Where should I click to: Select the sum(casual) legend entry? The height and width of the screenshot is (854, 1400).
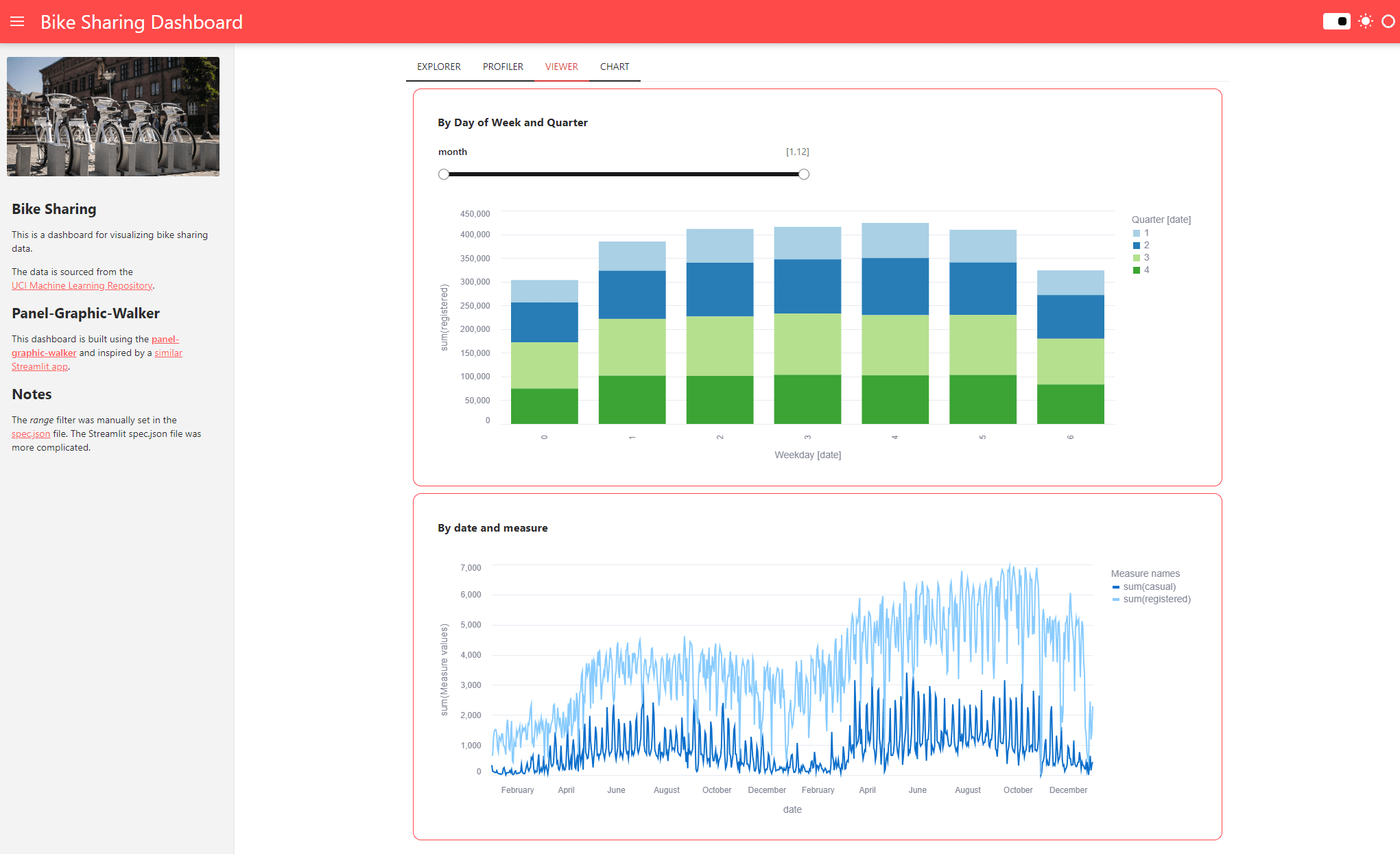pos(1150,586)
